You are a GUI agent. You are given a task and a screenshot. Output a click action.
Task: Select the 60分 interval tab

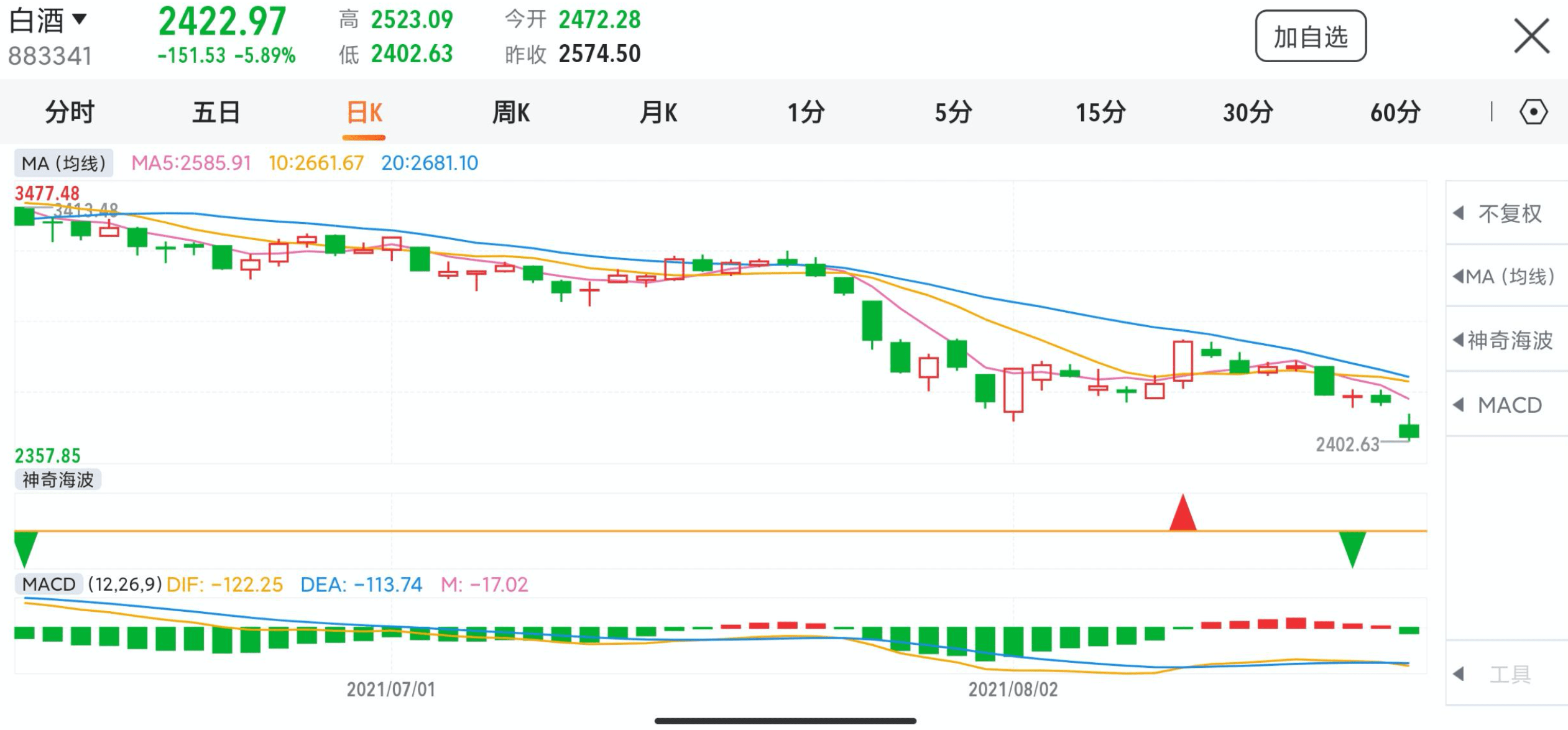[x=1395, y=113]
